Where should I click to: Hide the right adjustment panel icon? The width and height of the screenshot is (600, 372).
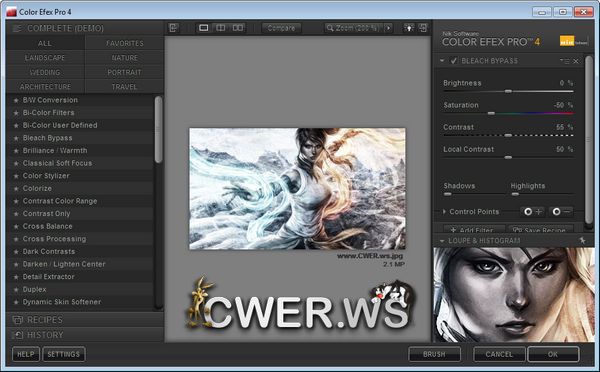coord(423,28)
